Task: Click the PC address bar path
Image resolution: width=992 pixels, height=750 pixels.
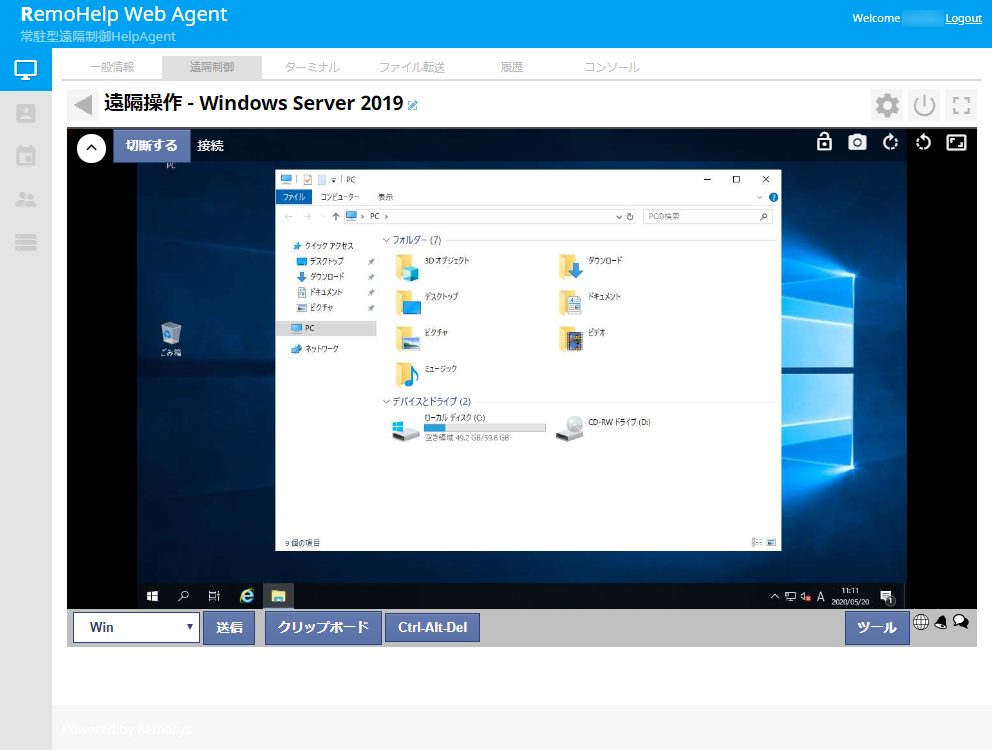Action: tap(375, 216)
